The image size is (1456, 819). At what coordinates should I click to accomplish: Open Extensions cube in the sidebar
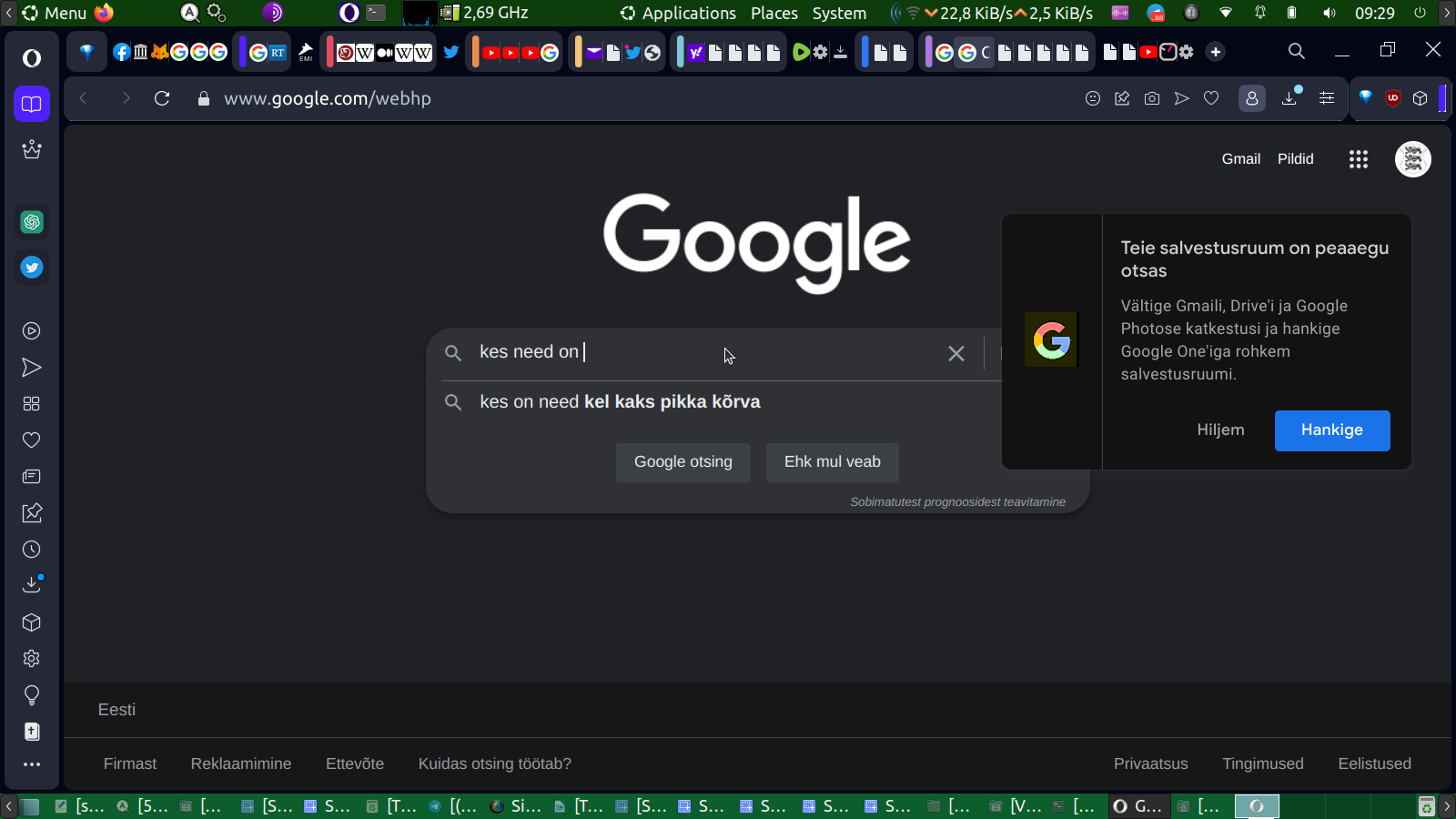tap(32, 622)
